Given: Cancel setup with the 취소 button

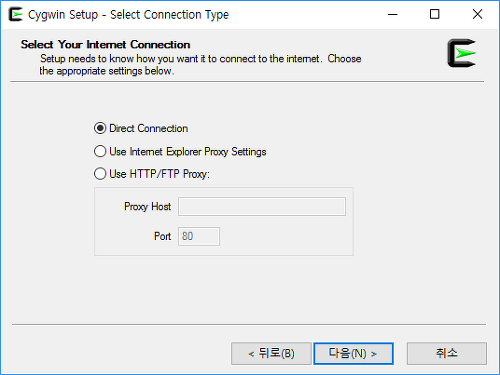Looking at the screenshot, I should 447,353.
